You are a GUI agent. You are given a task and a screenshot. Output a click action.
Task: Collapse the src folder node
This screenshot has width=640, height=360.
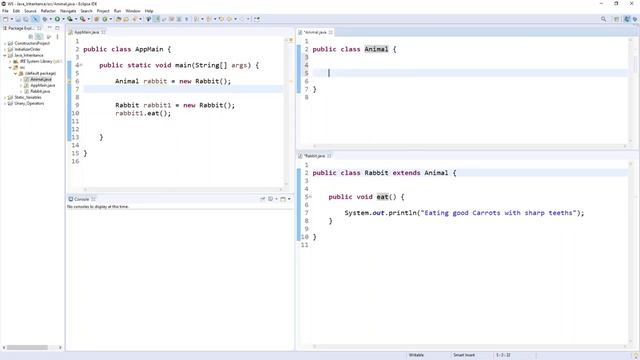[x=10, y=67]
